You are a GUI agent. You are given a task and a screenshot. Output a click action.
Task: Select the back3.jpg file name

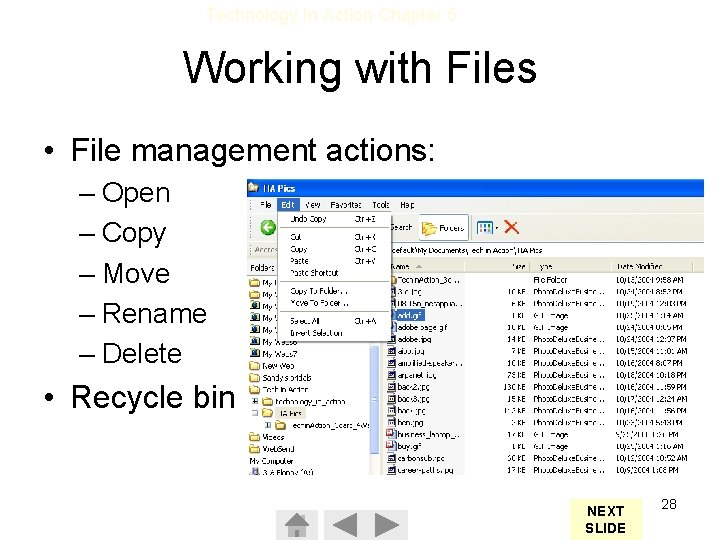tap(413, 399)
